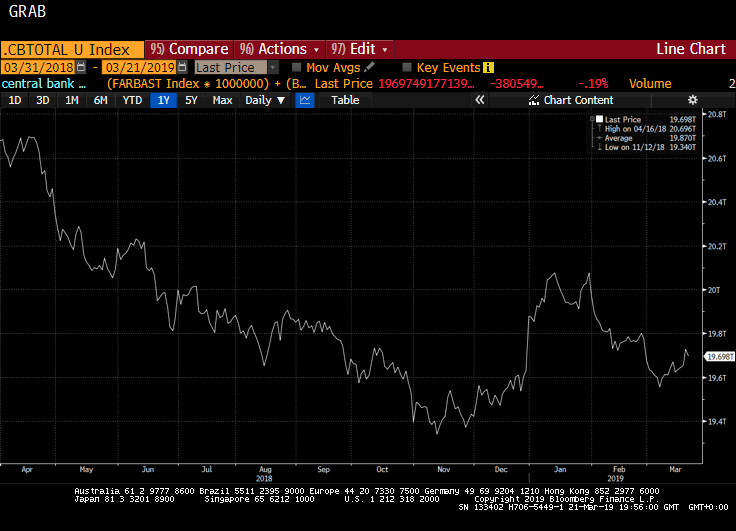736x531 pixels.
Task: Open chart settings gear icon
Action: (x=692, y=100)
